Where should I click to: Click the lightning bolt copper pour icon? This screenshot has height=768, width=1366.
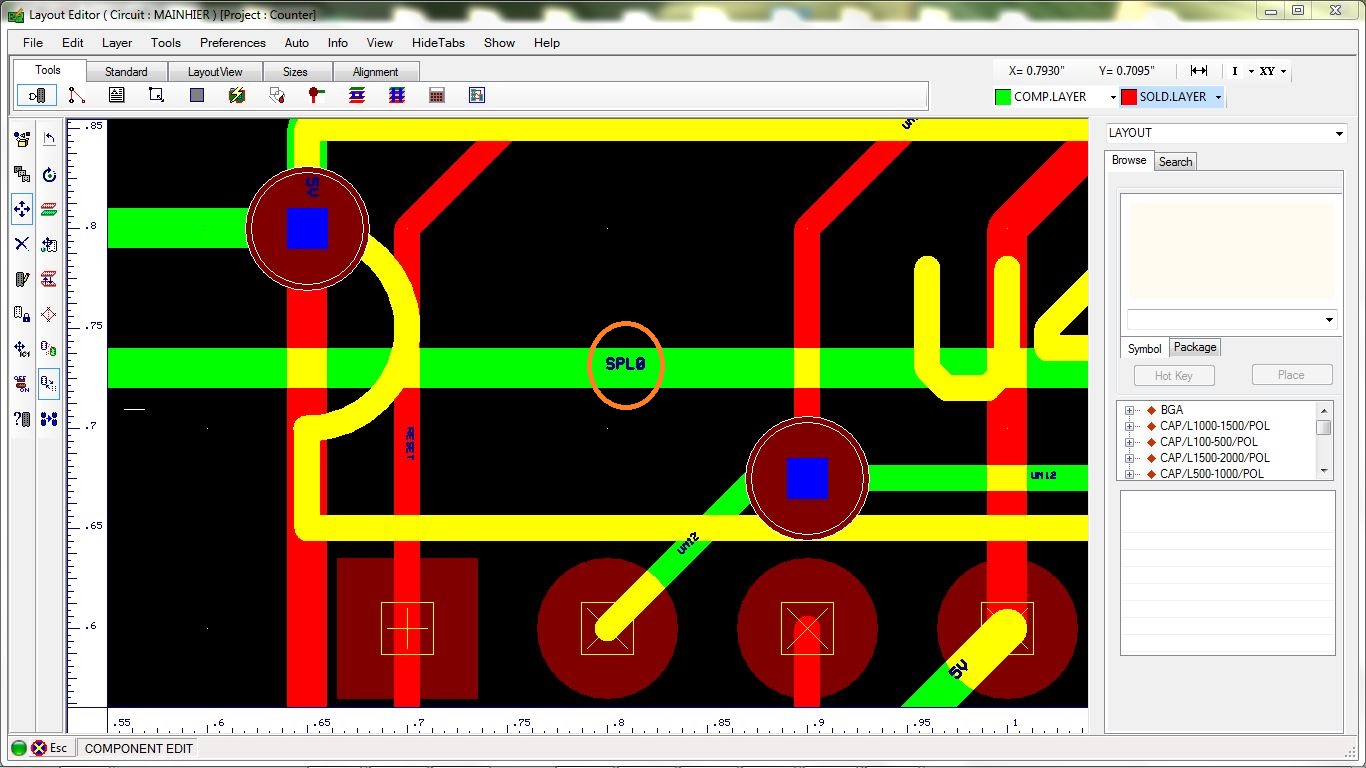point(237,96)
